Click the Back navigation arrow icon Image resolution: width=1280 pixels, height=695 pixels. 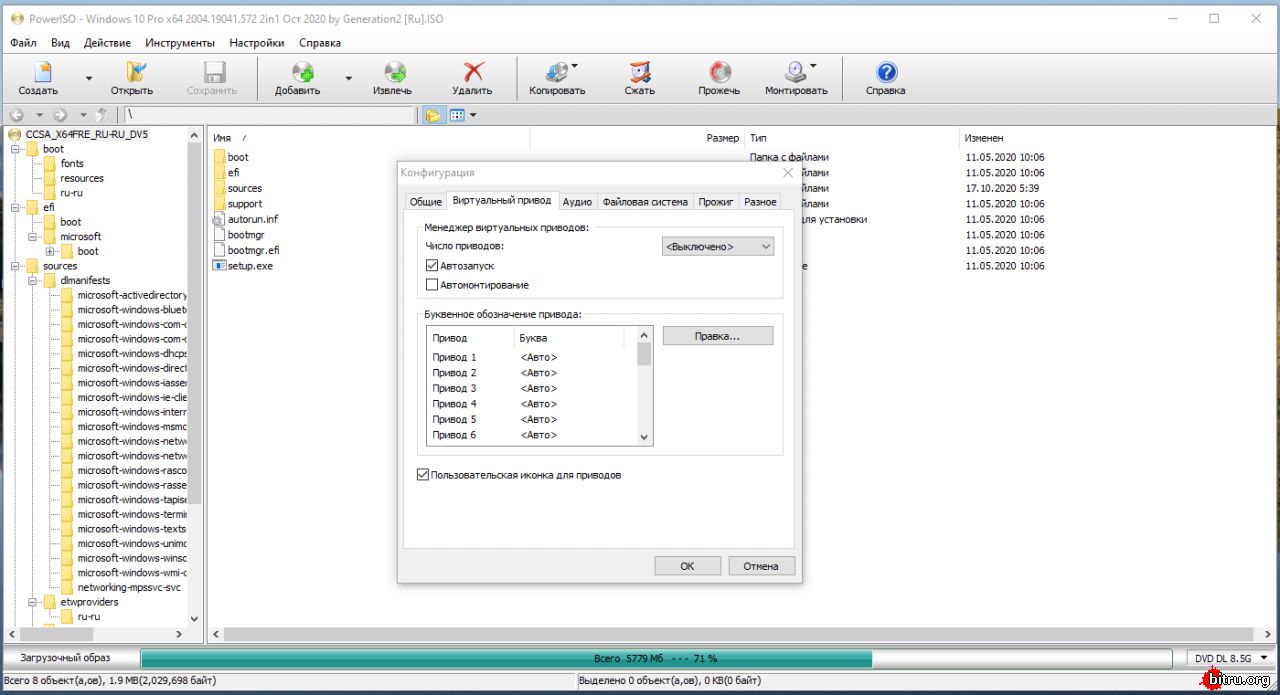tap(17, 115)
